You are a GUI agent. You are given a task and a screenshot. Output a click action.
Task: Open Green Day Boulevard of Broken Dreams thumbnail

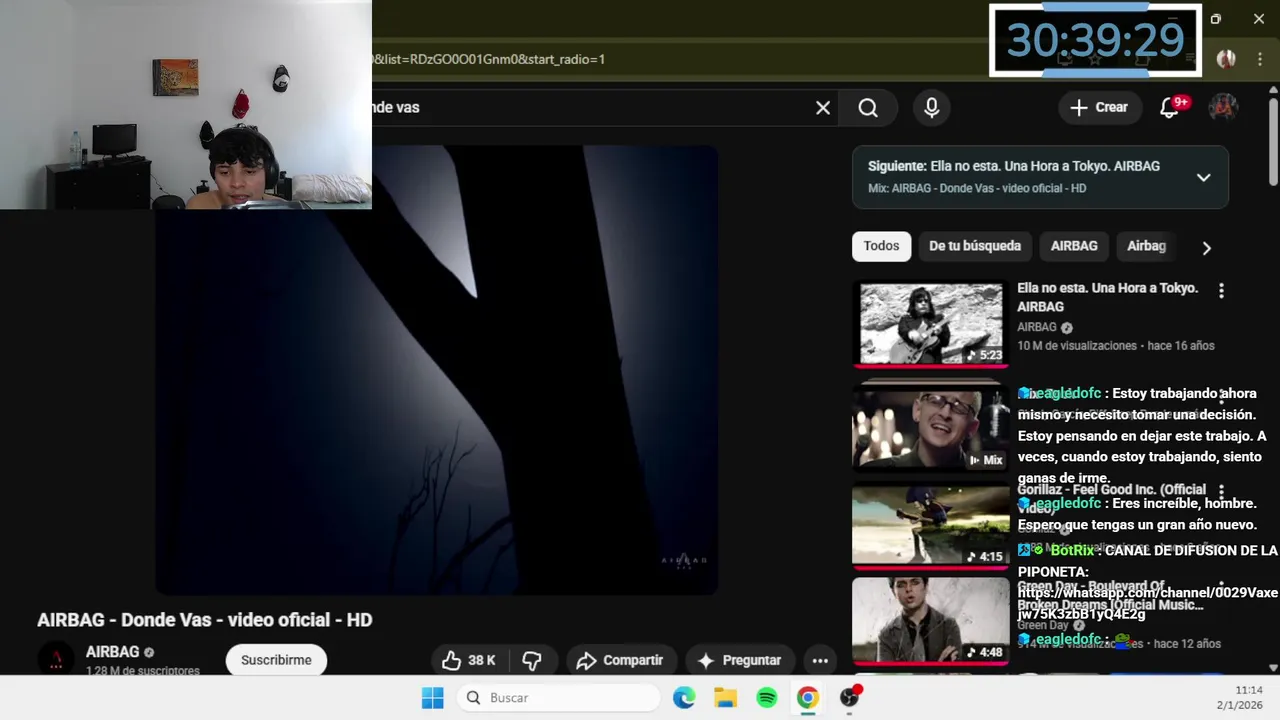[931, 621]
